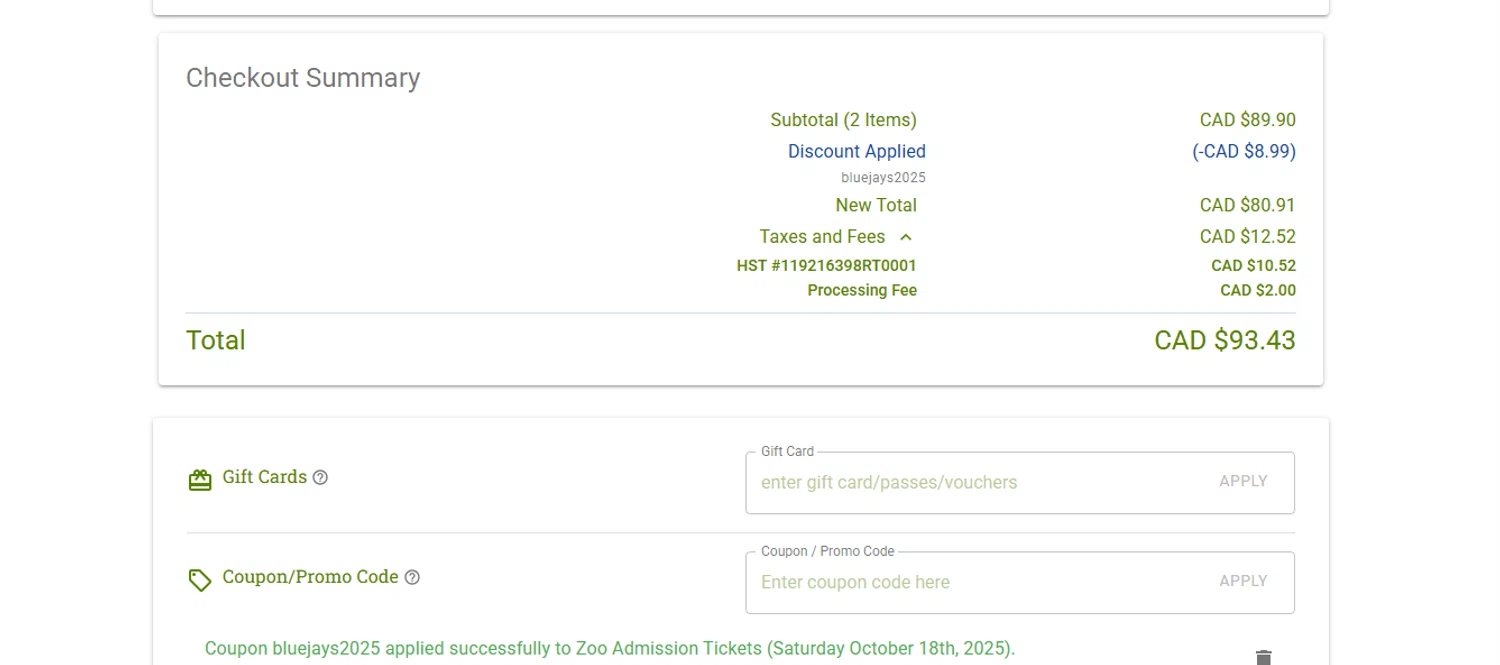The height and width of the screenshot is (665, 1500).
Task: Click the Checkout Summary heading
Action: point(303,78)
